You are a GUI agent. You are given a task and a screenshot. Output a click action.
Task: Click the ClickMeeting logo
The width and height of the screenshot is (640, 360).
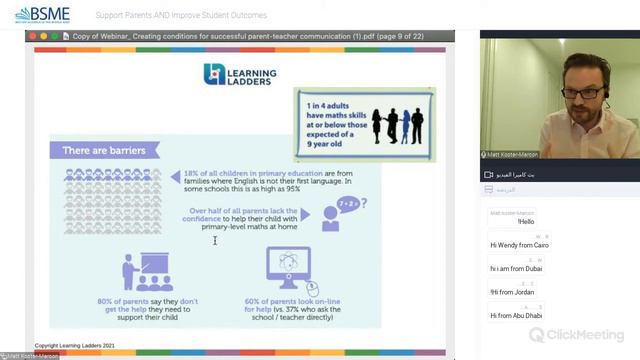pyautogui.click(x=576, y=335)
